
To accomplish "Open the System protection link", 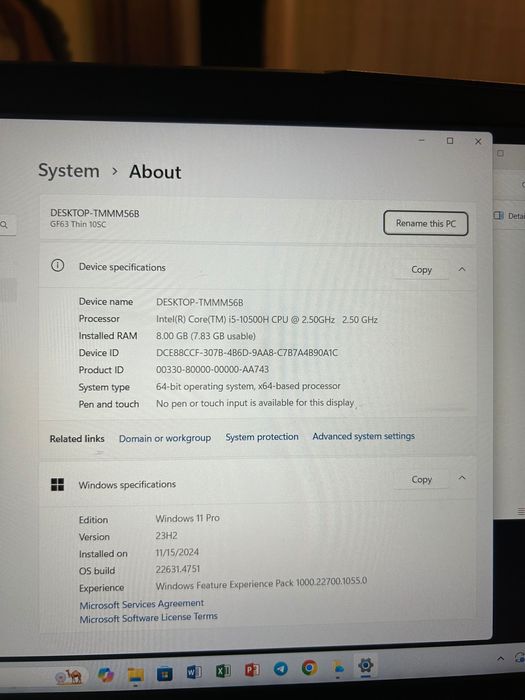I will (262, 437).
